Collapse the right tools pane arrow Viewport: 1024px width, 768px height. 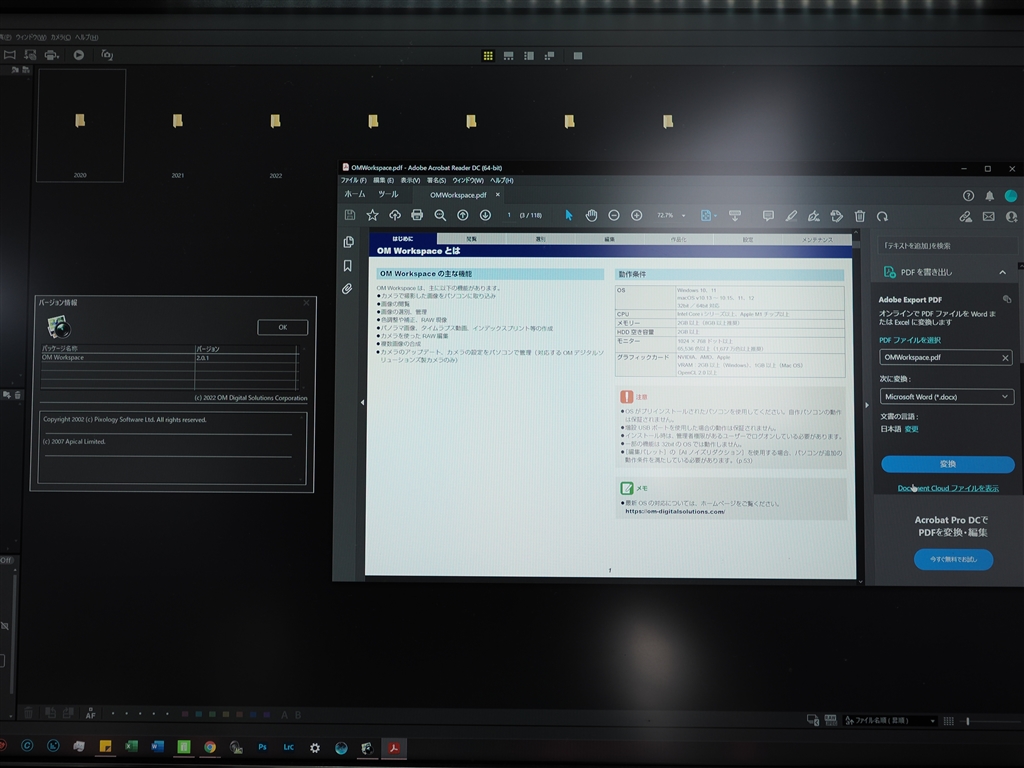pos(867,405)
